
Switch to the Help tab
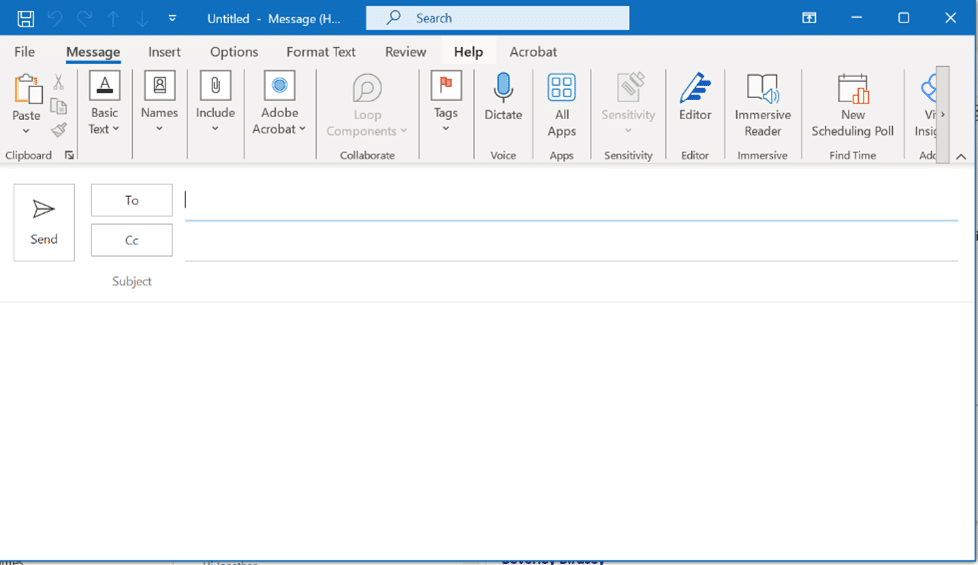click(468, 52)
